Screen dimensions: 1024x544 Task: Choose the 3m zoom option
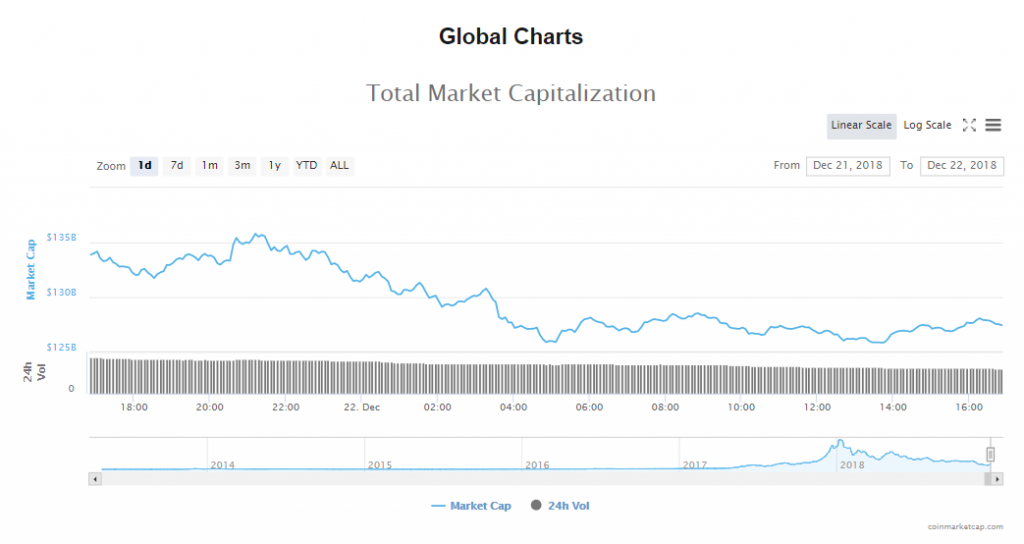click(x=242, y=166)
